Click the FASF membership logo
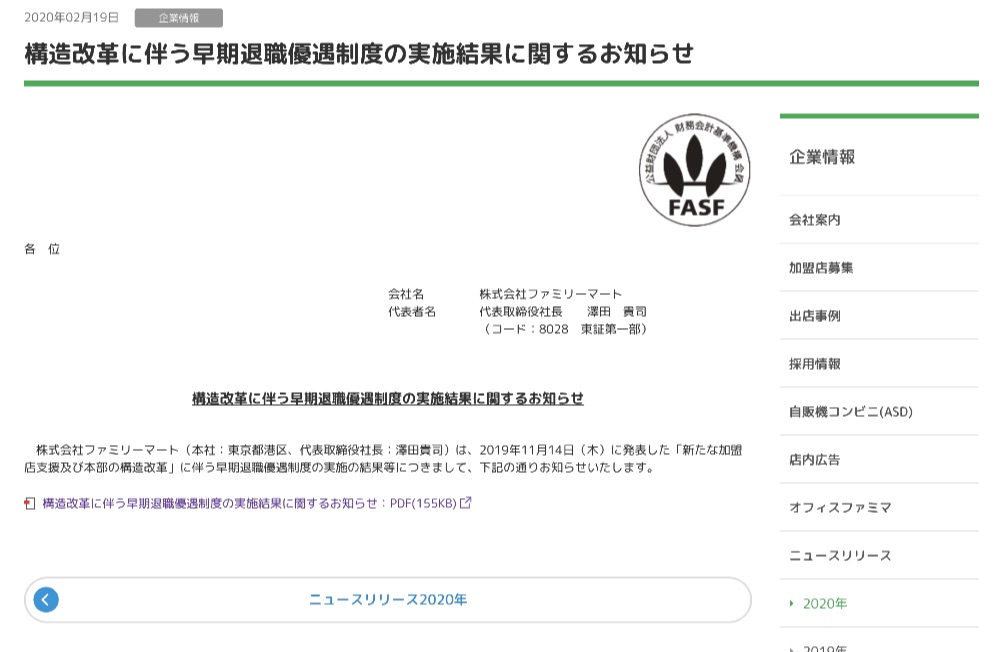The height and width of the screenshot is (652, 1000). (x=695, y=170)
